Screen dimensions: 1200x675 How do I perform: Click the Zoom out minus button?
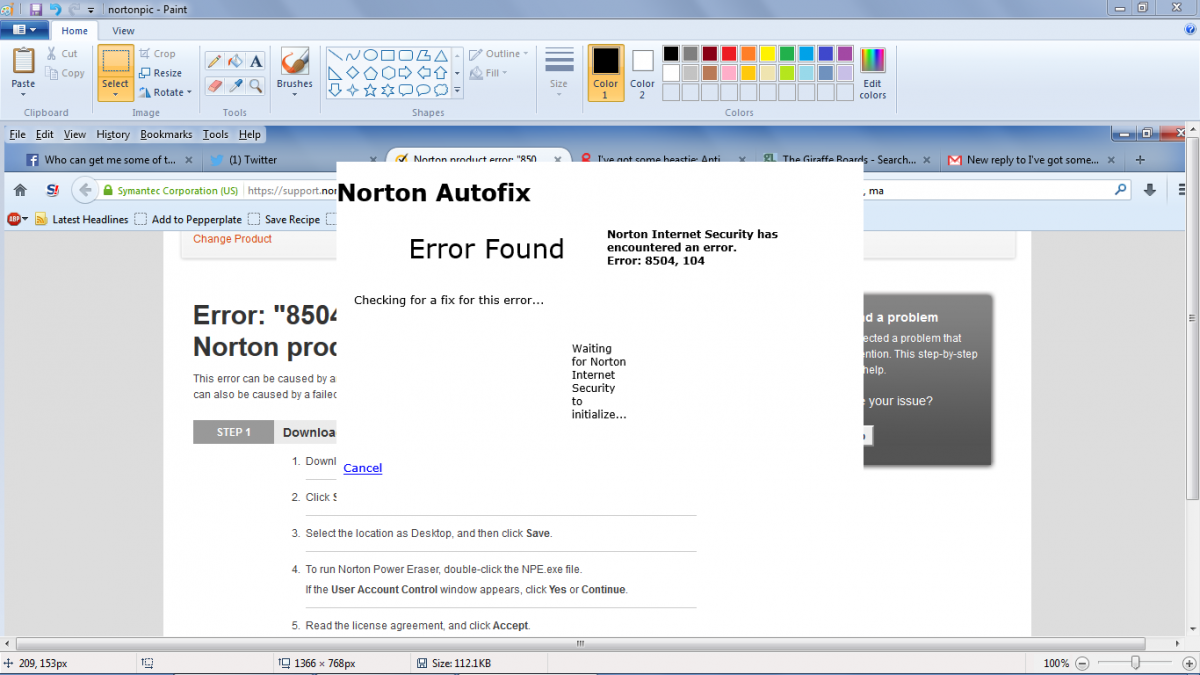[x=1084, y=663]
